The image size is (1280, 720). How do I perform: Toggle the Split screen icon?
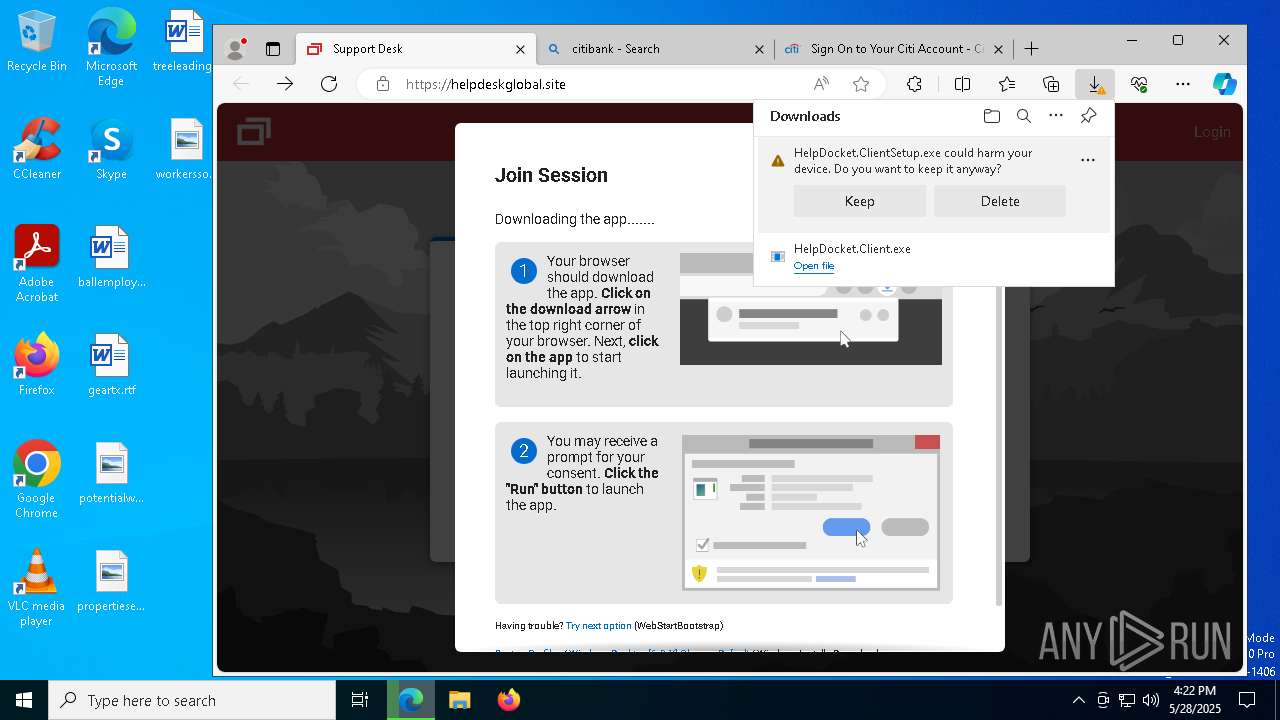(962, 84)
